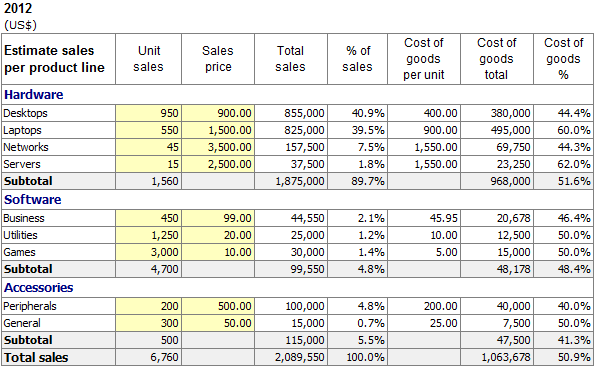Select the Hardware section heading
The width and height of the screenshot is (595, 367).
34,95
